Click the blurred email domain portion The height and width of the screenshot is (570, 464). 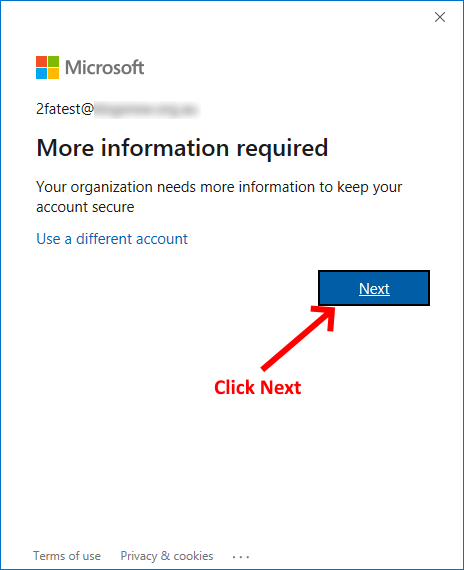[147, 109]
